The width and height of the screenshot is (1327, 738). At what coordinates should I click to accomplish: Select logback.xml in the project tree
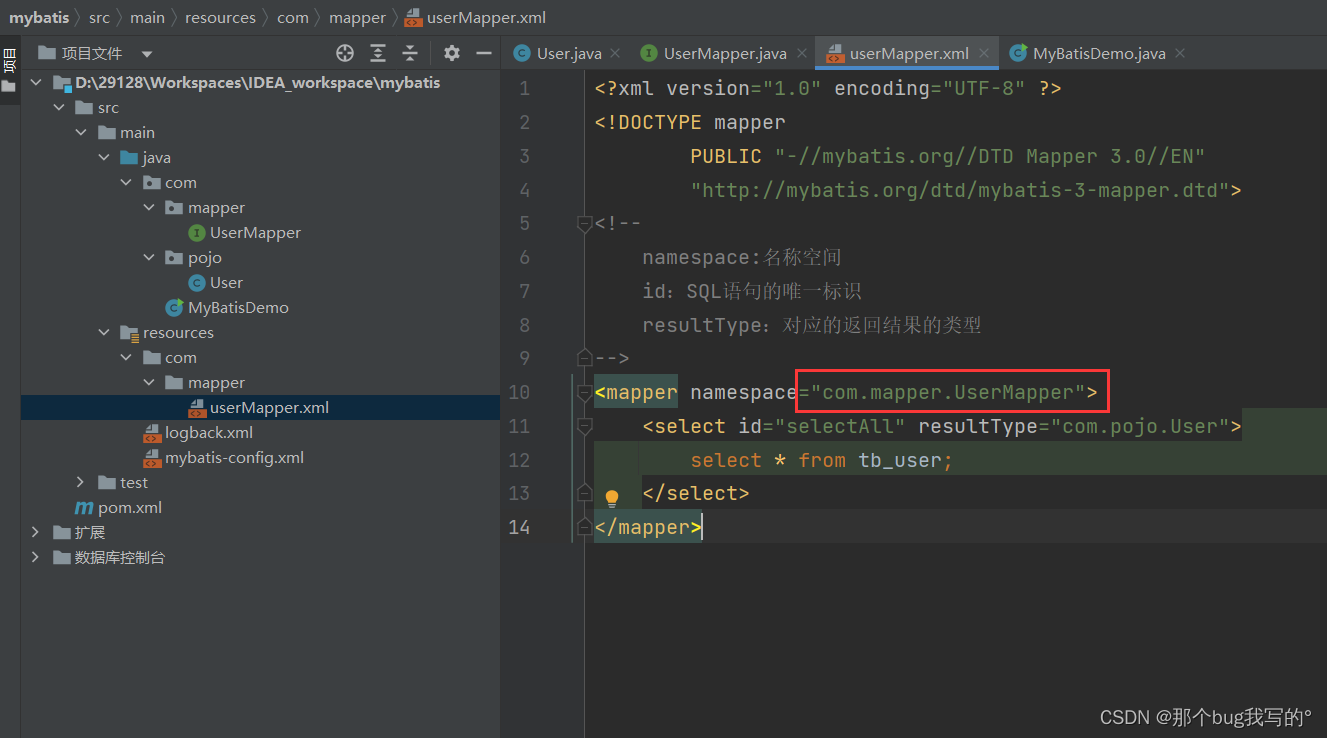[209, 433]
